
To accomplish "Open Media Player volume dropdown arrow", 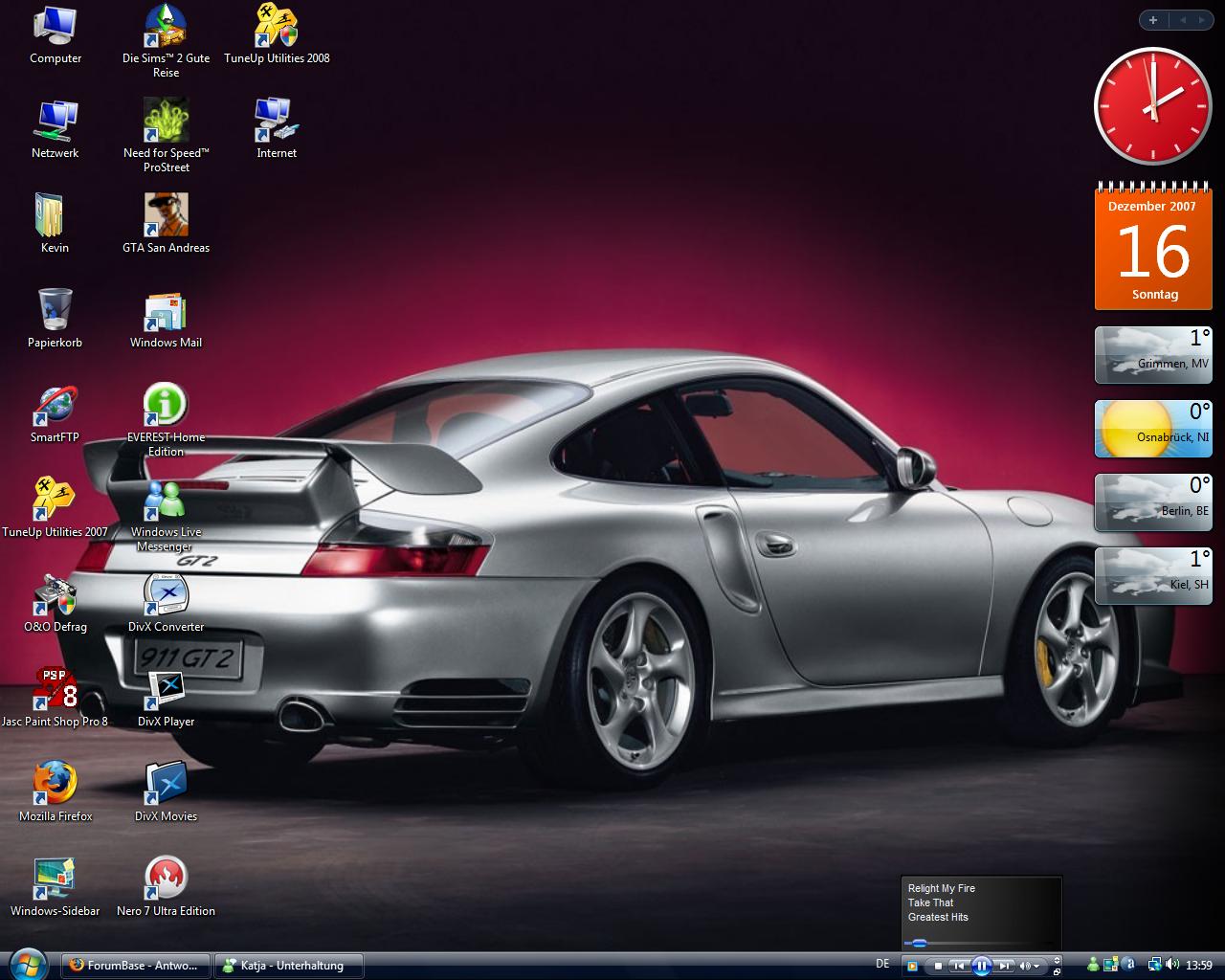I will coord(1036,966).
